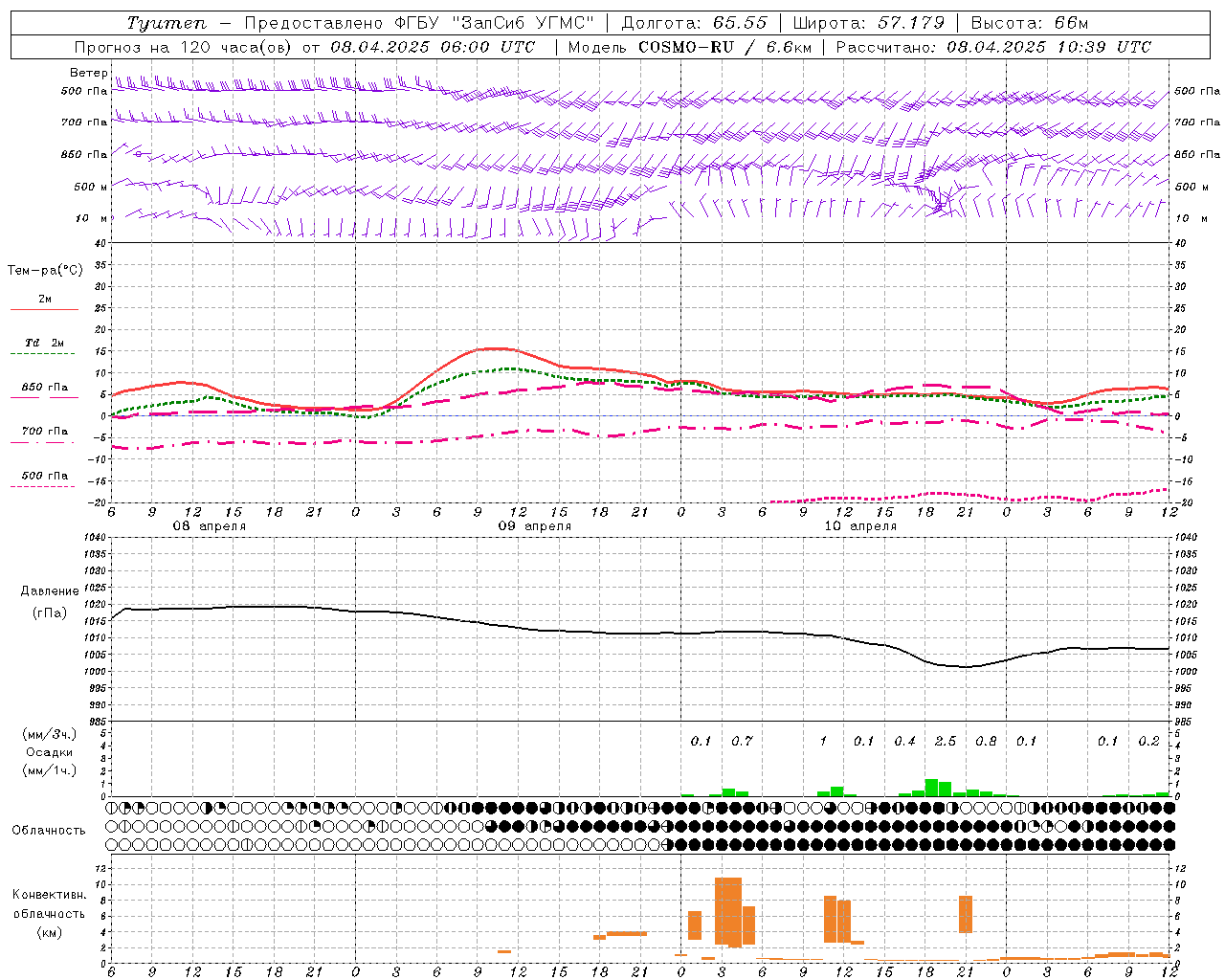Click the 500 м wind level label on left axis
This screenshot has width=1225, height=980.
pyautogui.click(x=90, y=187)
